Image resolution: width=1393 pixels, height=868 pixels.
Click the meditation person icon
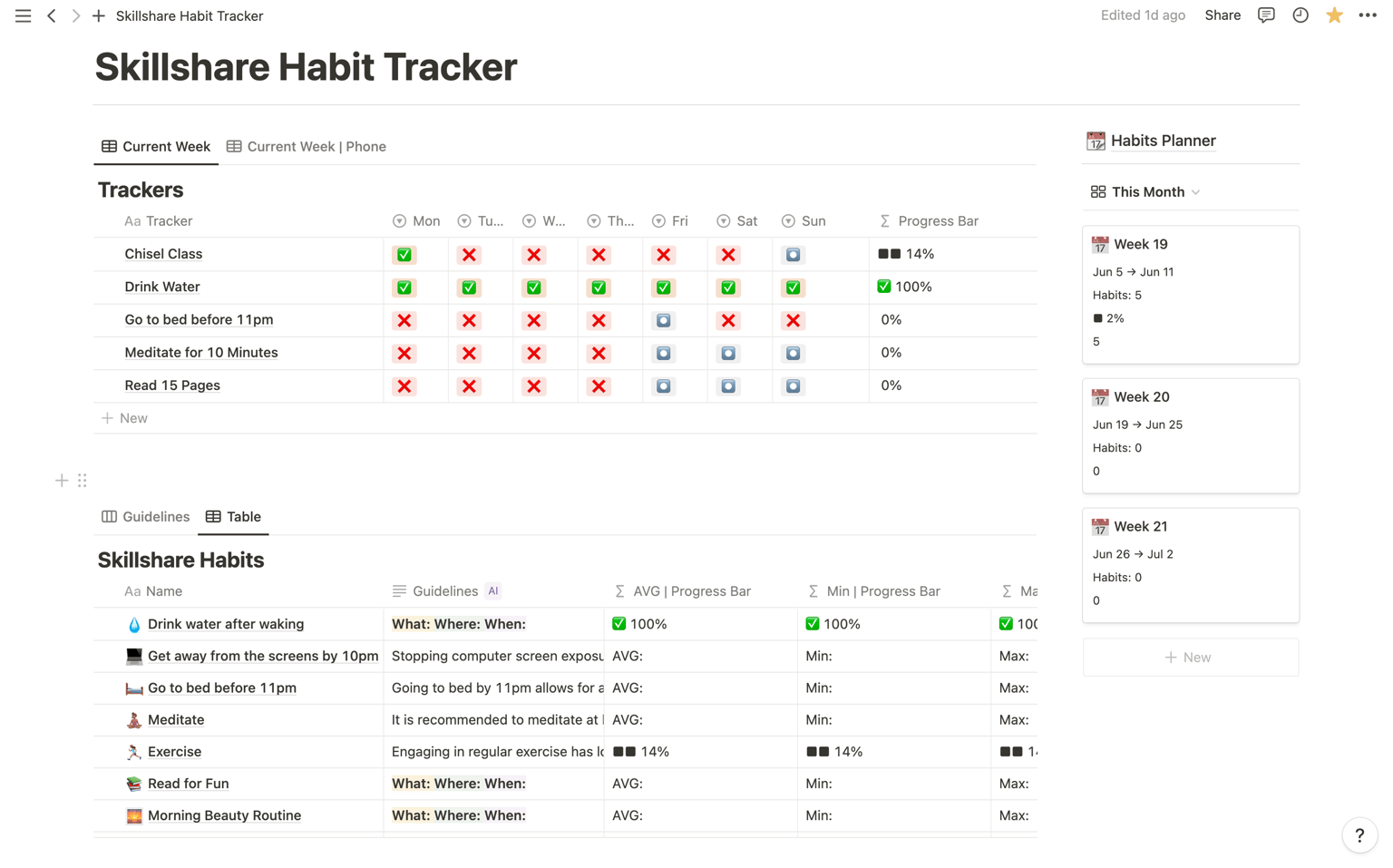134,720
